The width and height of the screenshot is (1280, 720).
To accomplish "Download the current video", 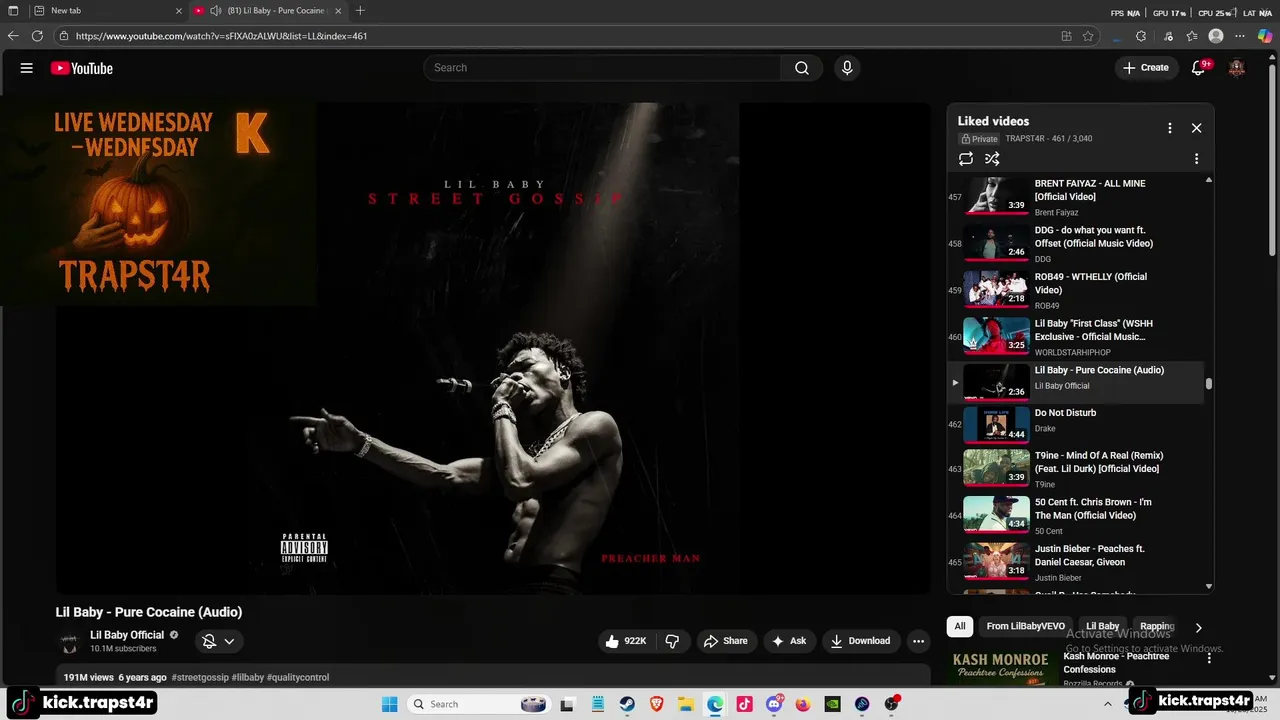I will (x=860, y=641).
